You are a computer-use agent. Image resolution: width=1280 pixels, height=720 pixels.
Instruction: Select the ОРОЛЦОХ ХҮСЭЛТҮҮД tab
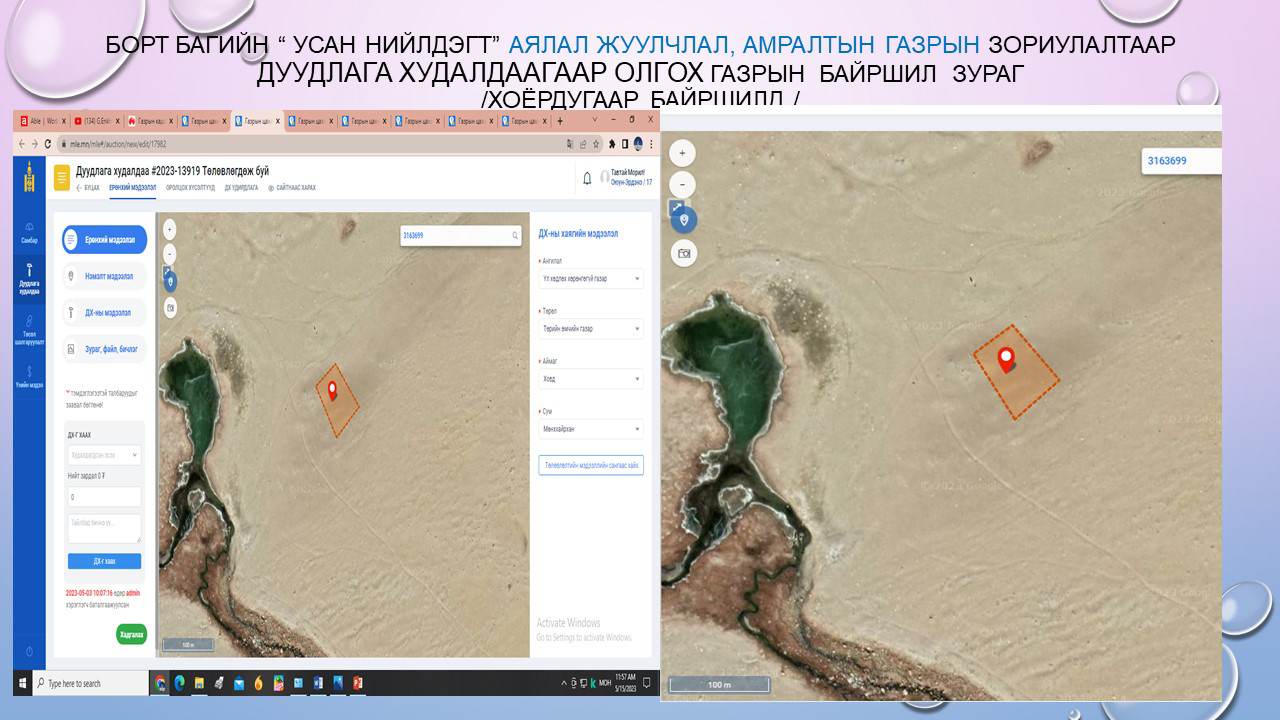[190, 187]
